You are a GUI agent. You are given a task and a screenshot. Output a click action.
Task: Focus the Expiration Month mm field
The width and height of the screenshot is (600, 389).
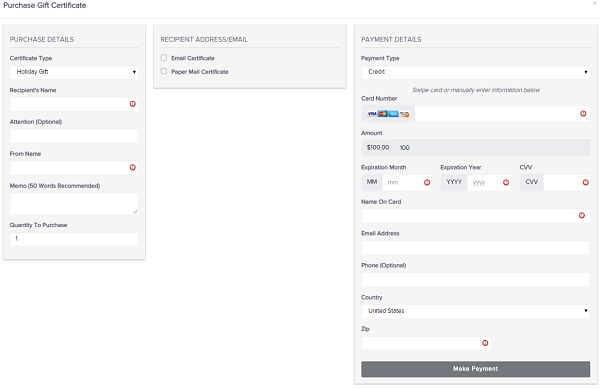point(407,182)
